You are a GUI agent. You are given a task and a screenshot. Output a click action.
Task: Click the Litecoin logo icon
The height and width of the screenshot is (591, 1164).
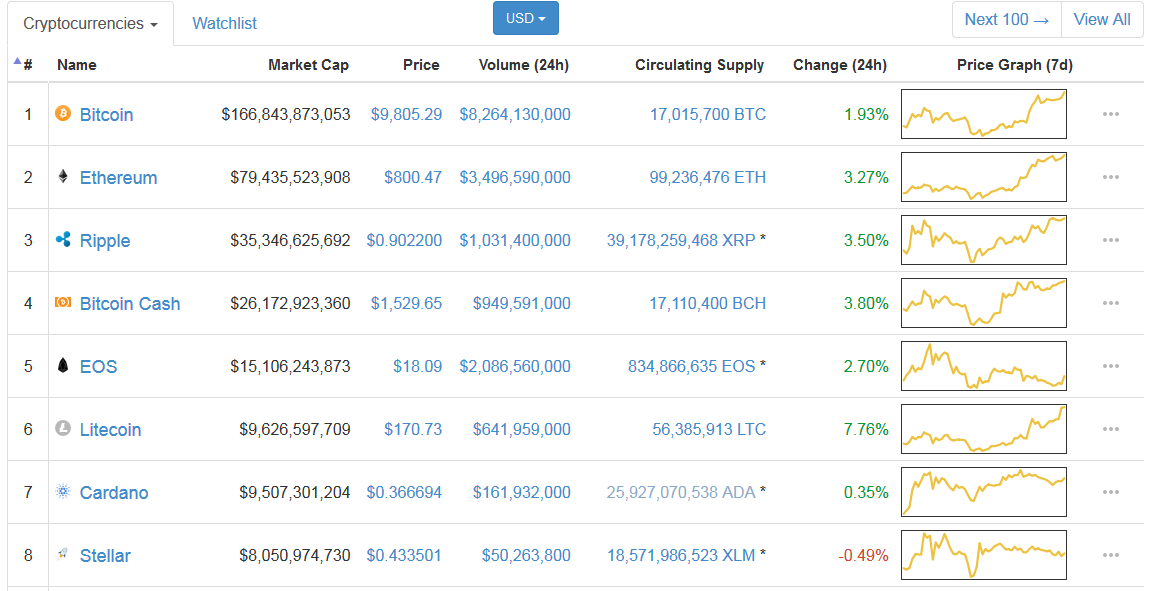point(63,428)
